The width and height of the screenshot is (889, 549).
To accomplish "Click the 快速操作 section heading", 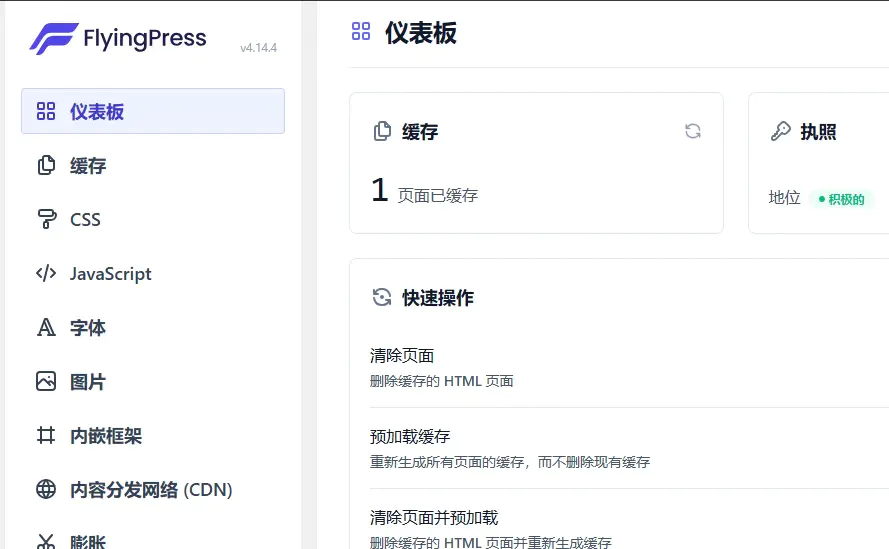I will (438, 298).
